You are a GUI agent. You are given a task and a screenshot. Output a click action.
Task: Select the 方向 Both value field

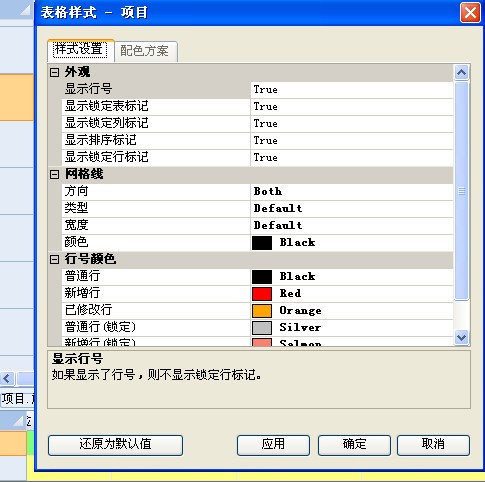tap(352, 192)
